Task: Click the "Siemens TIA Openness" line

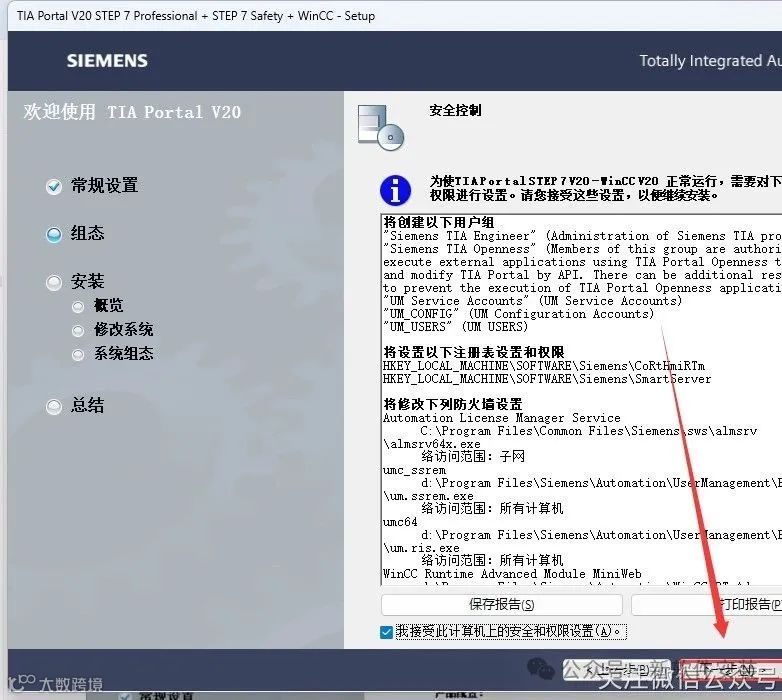Action: coord(582,249)
